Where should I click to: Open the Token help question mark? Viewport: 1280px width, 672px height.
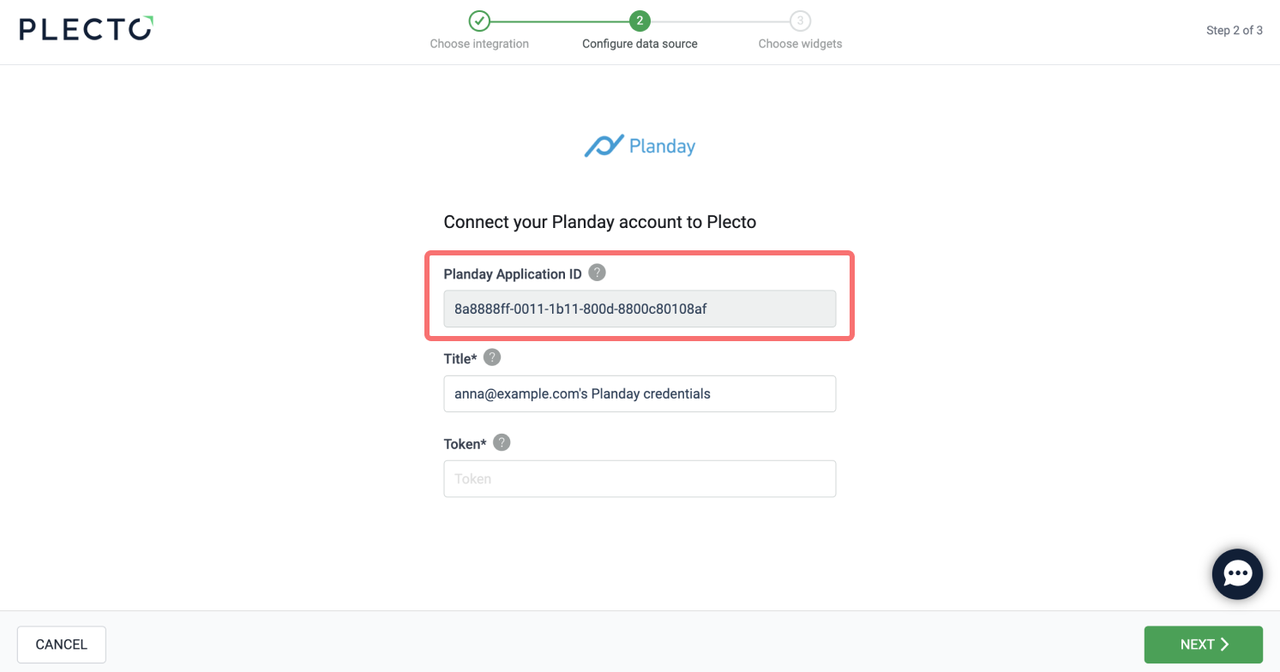pyautogui.click(x=502, y=443)
